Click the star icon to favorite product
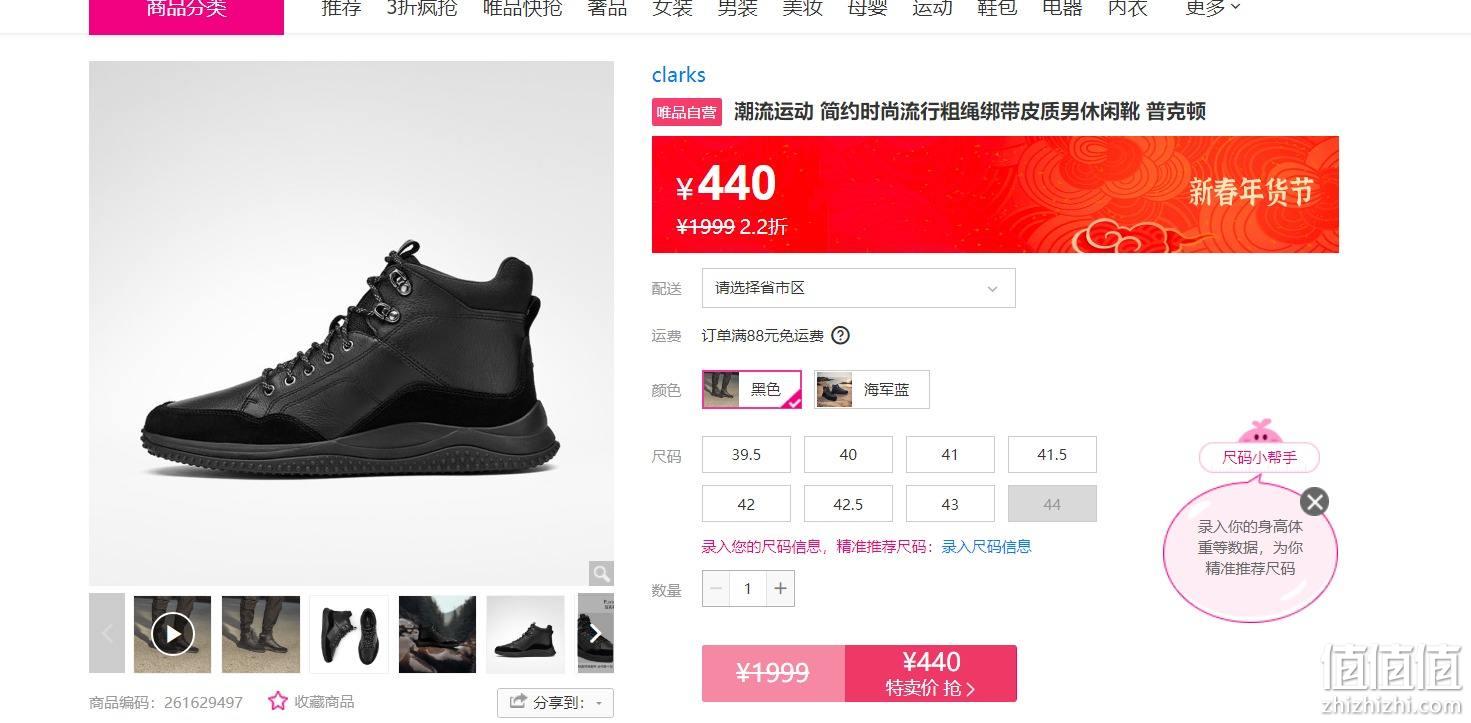Screen dimensions: 1471x723 [x=277, y=701]
